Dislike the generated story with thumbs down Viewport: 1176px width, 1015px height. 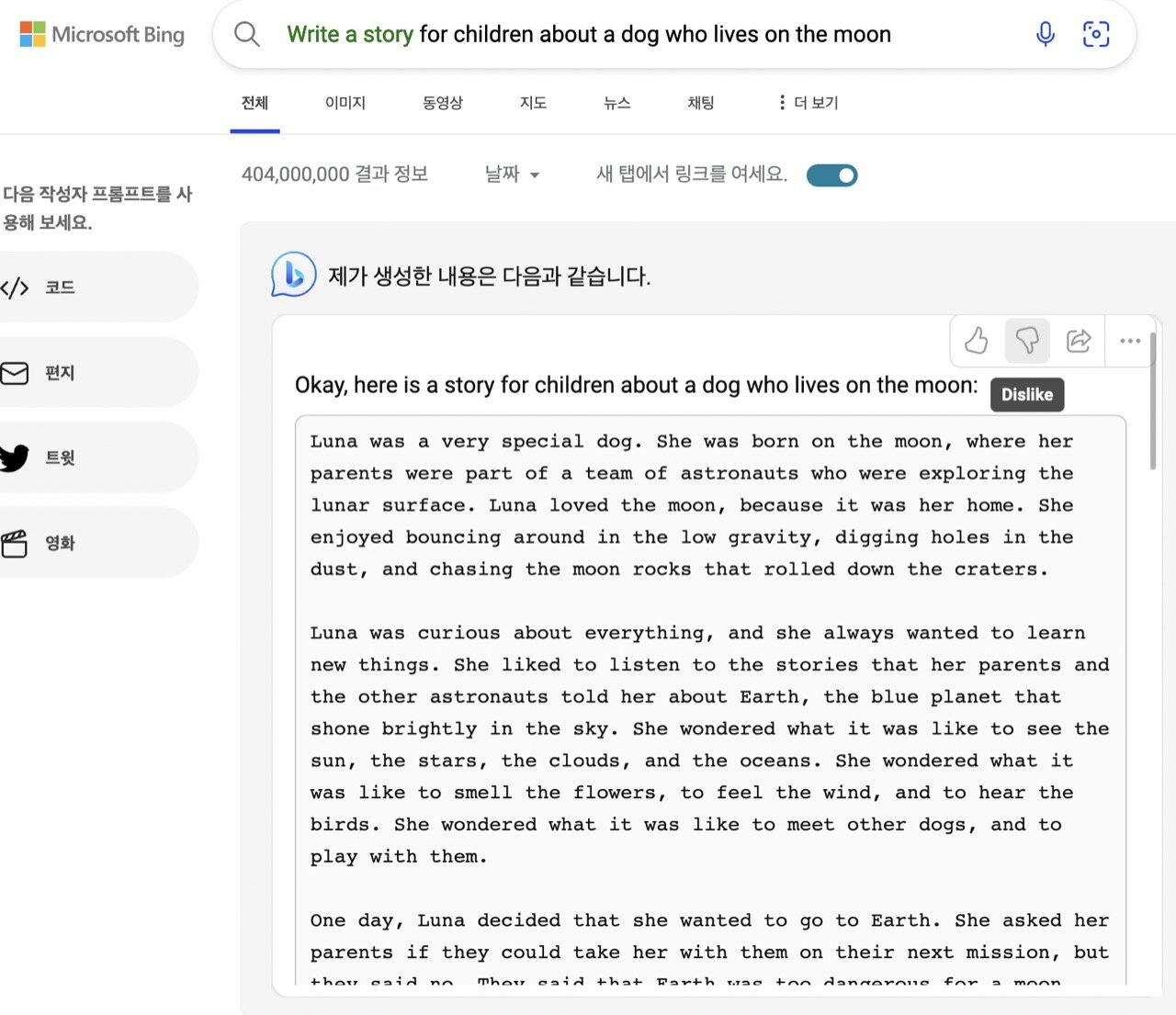(x=1027, y=341)
